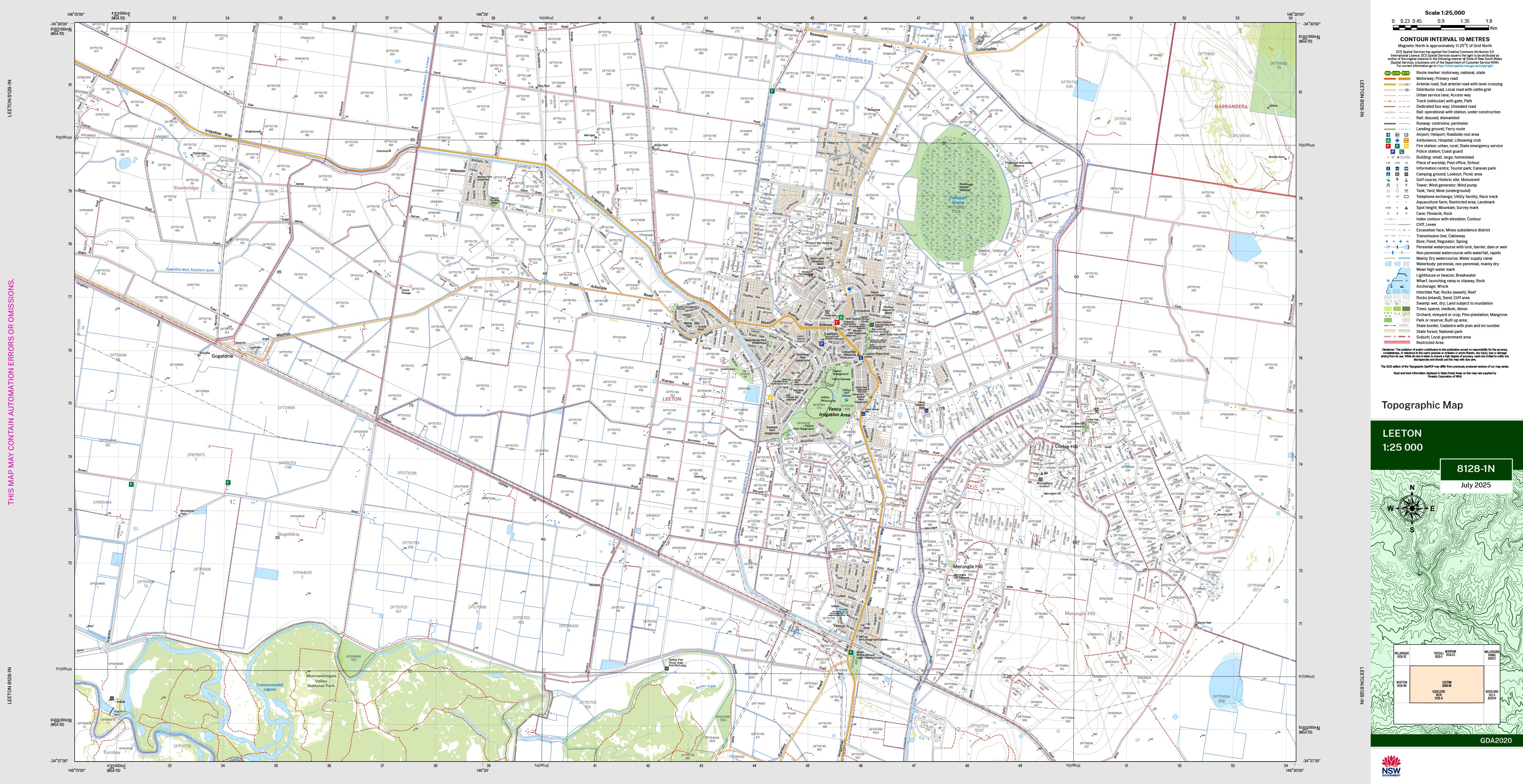Click the red urban Fire station legend icon
Image resolution: width=1523 pixels, height=784 pixels.
click(x=1388, y=146)
